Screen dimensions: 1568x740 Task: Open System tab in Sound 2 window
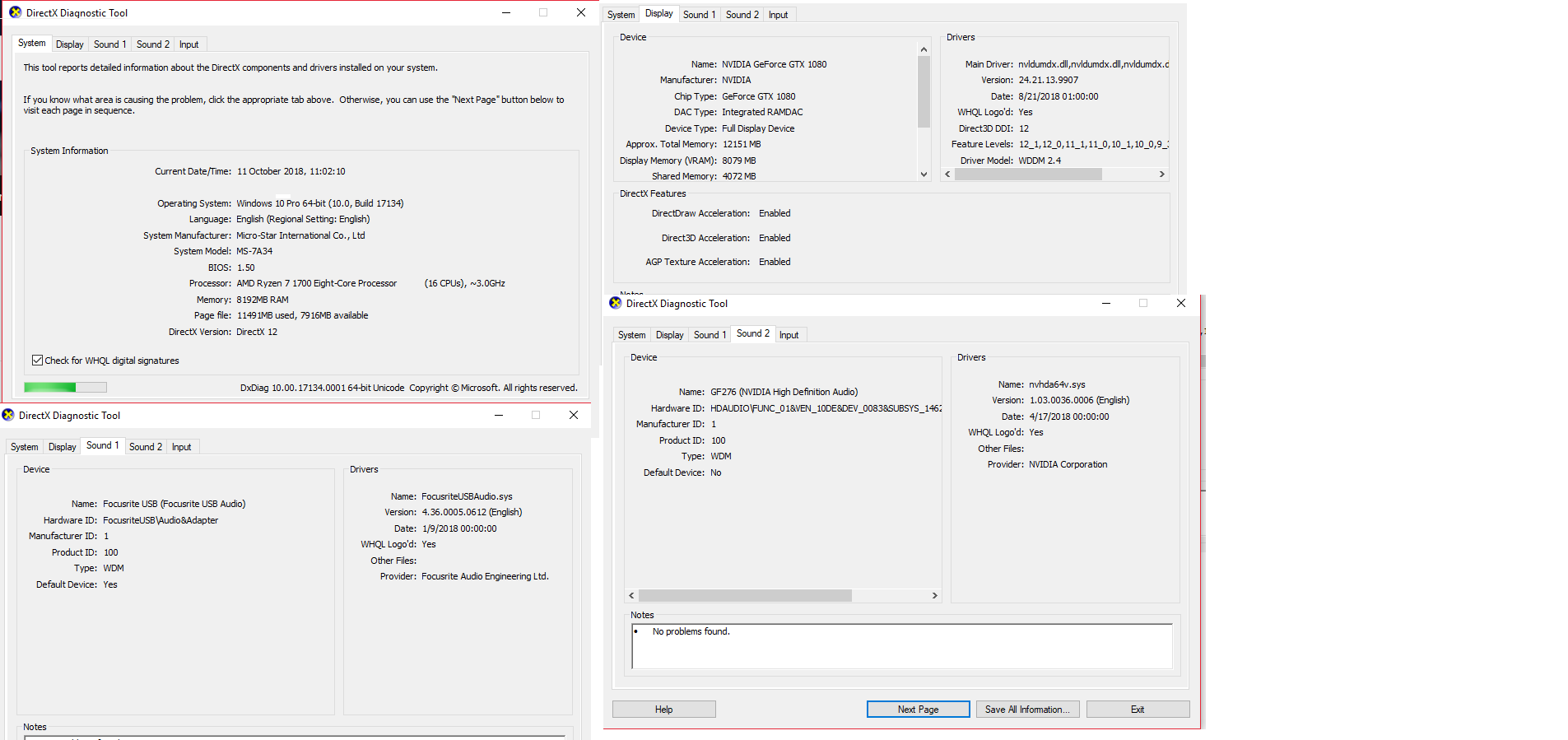pos(632,335)
